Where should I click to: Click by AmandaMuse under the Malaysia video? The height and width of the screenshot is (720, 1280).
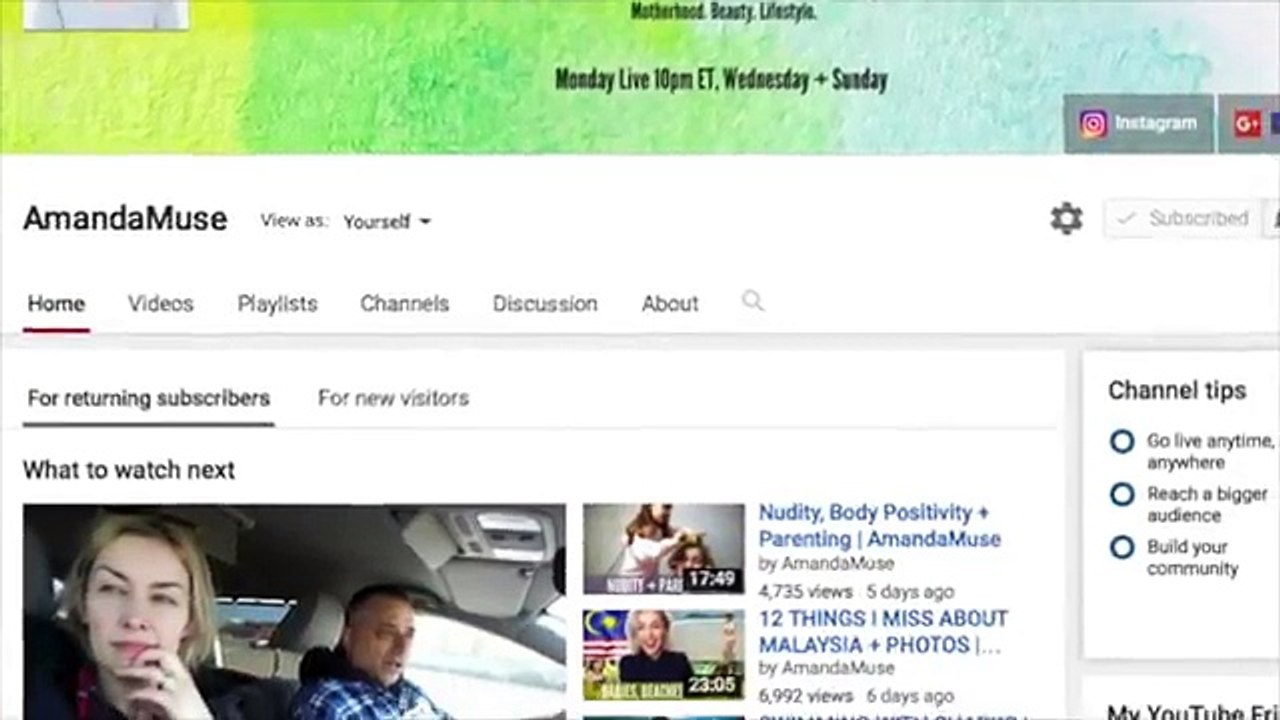click(826, 668)
